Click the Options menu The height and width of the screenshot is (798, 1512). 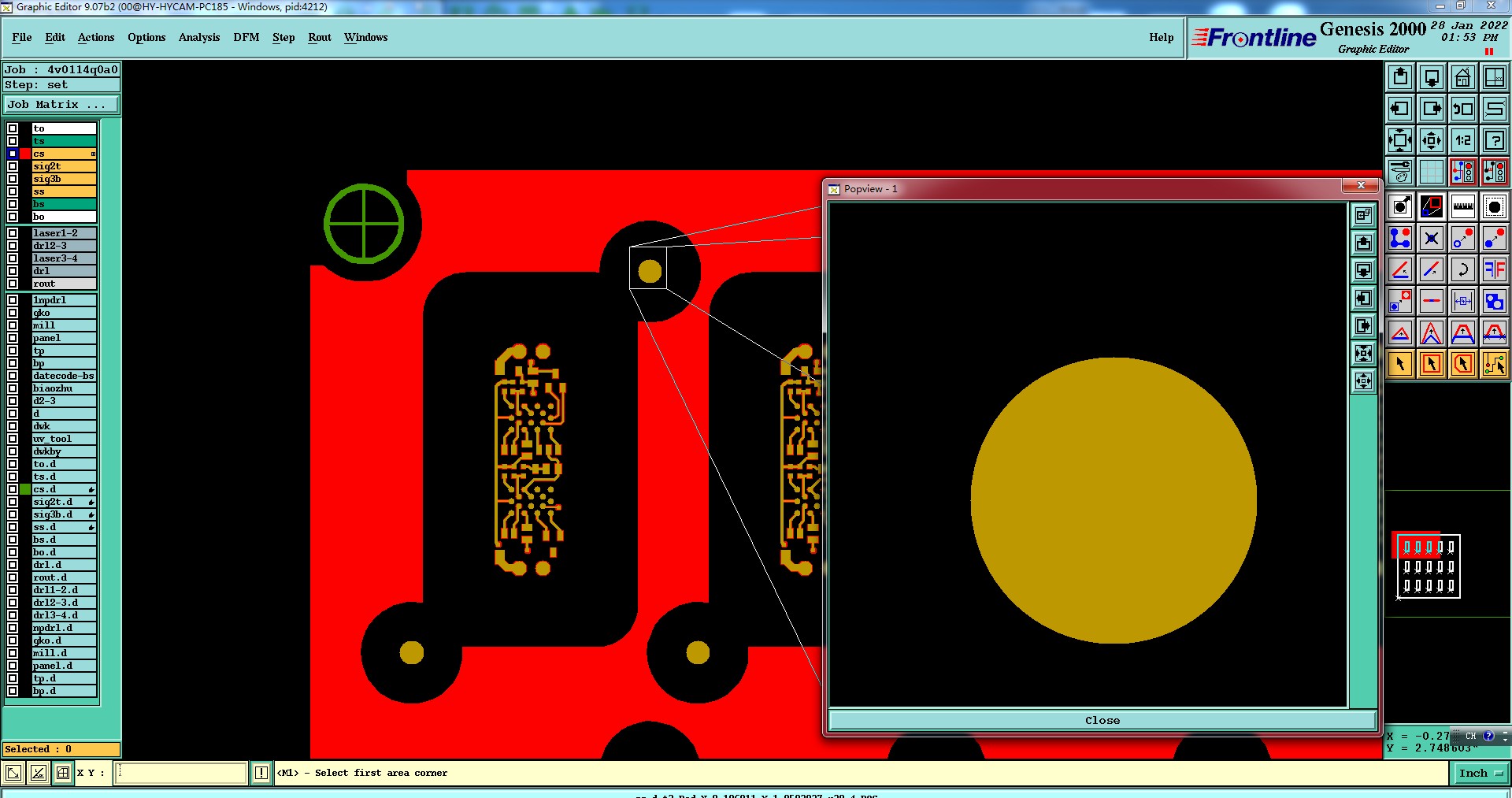coord(146,37)
